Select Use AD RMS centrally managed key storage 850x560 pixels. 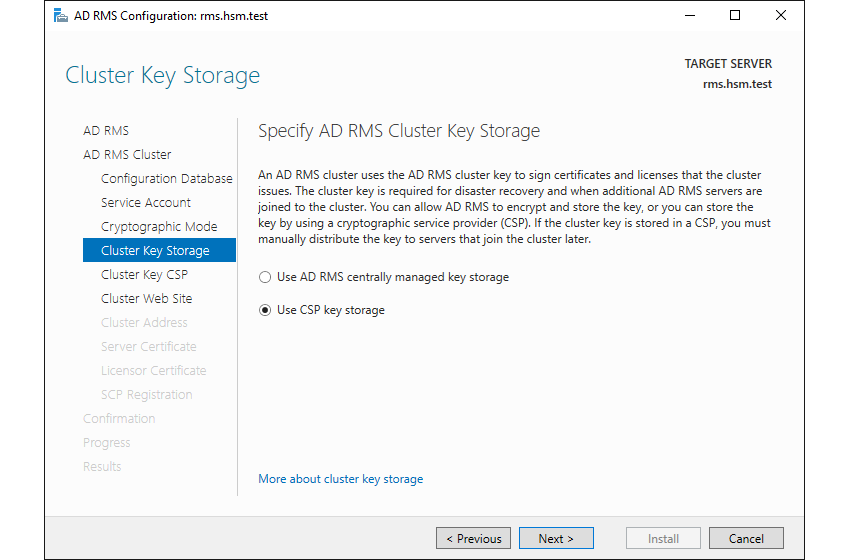click(x=384, y=277)
